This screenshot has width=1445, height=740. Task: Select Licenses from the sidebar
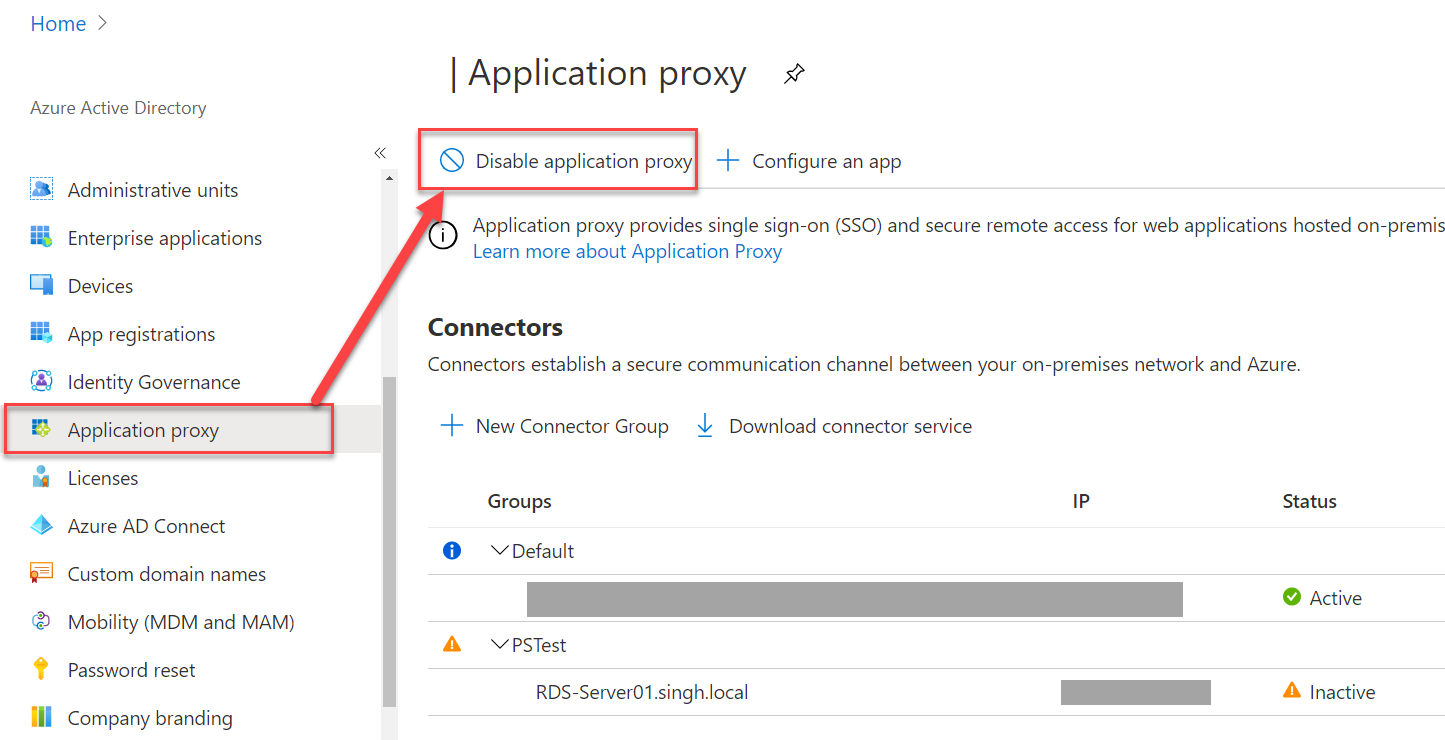point(102,478)
